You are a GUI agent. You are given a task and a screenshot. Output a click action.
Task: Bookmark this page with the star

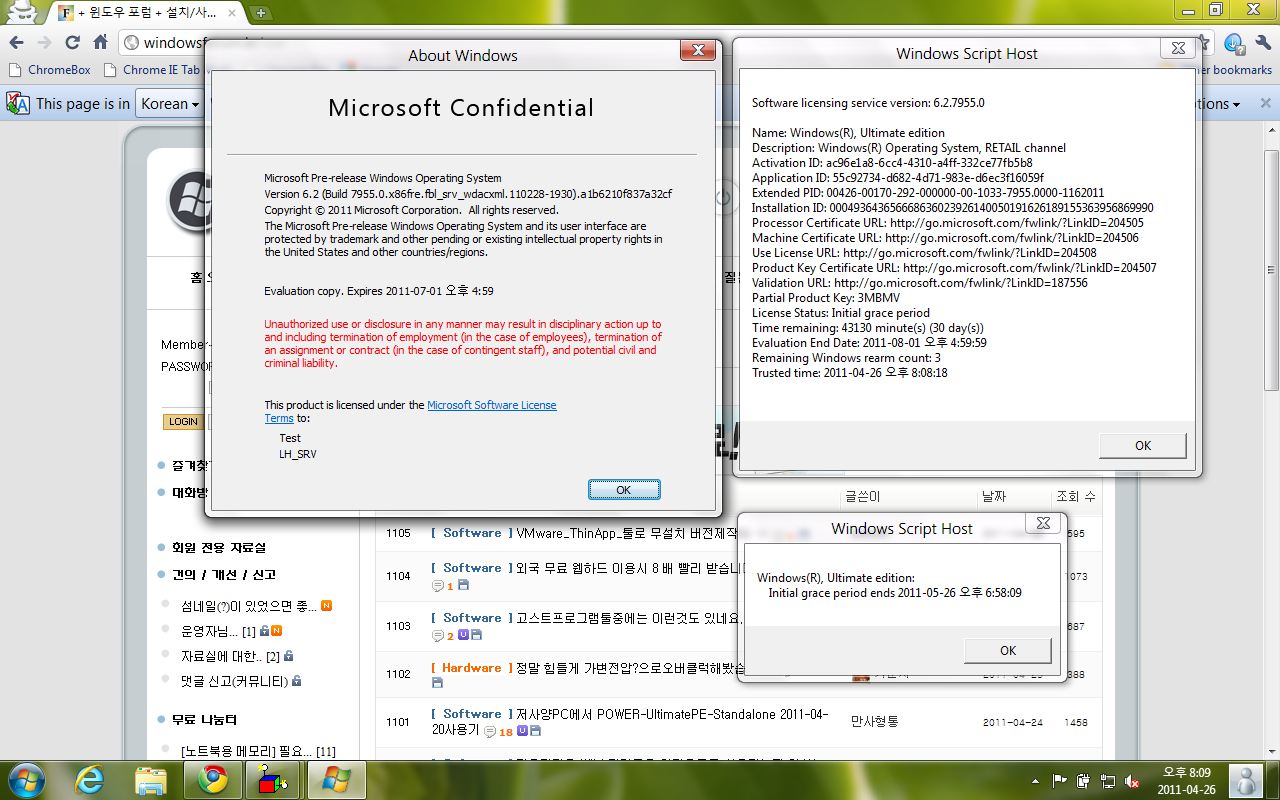point(1207,43)
